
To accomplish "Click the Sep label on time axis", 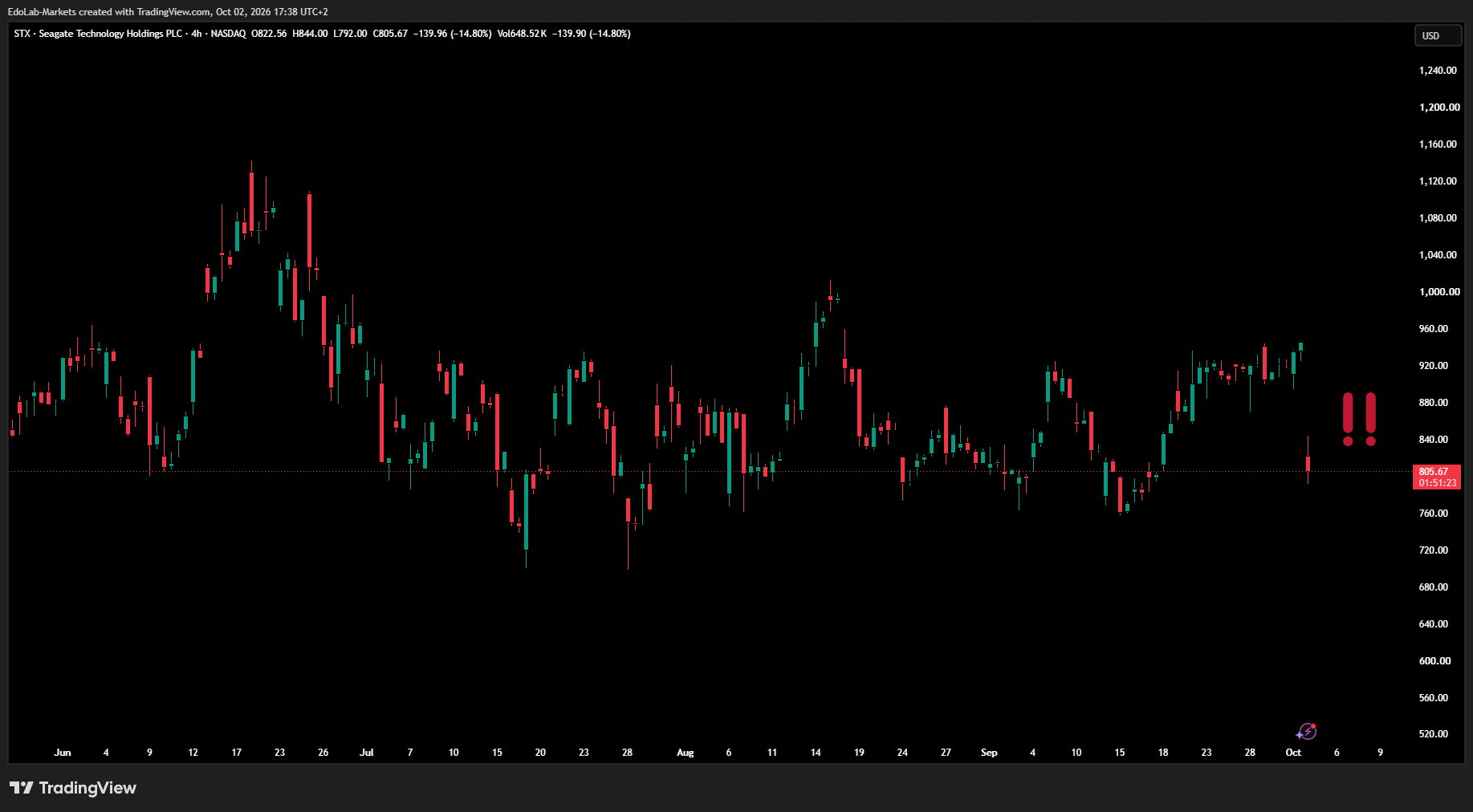I will [989, 753].
